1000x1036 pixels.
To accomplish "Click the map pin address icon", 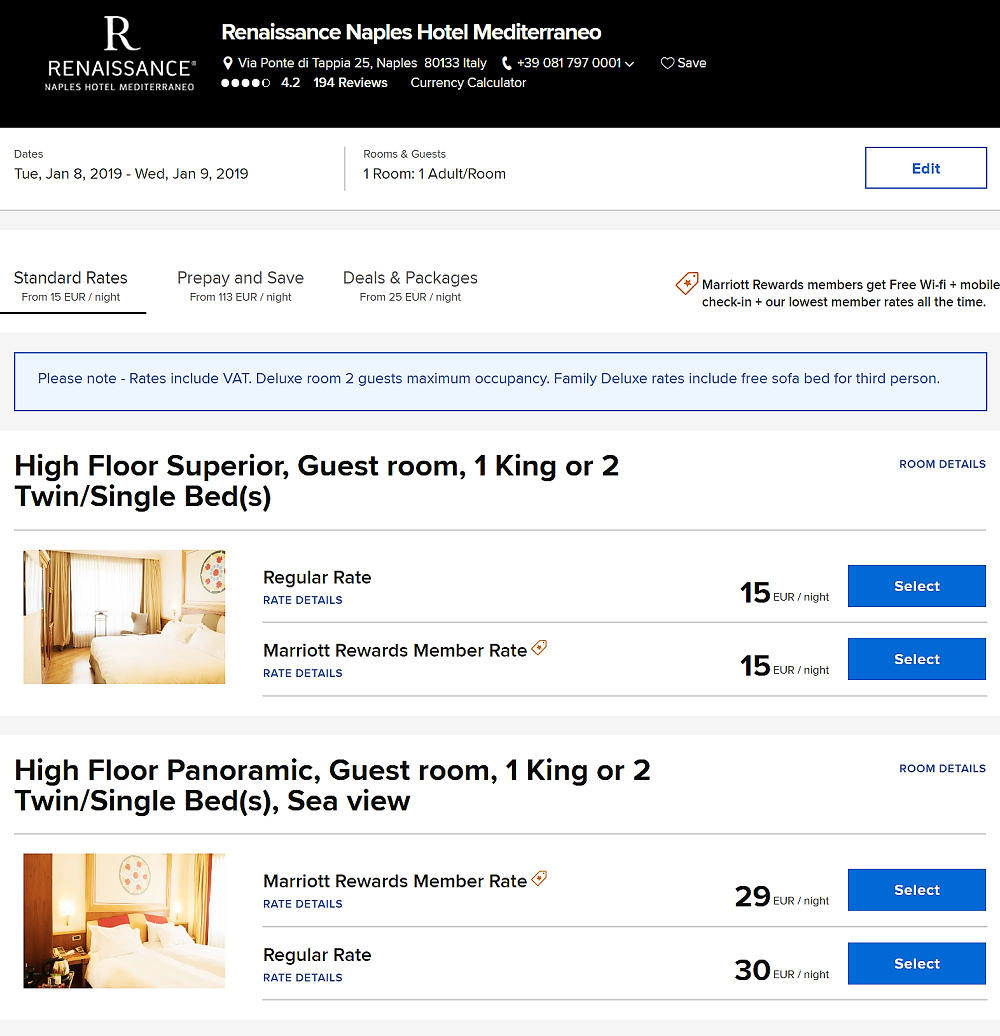I will (228, 63).
